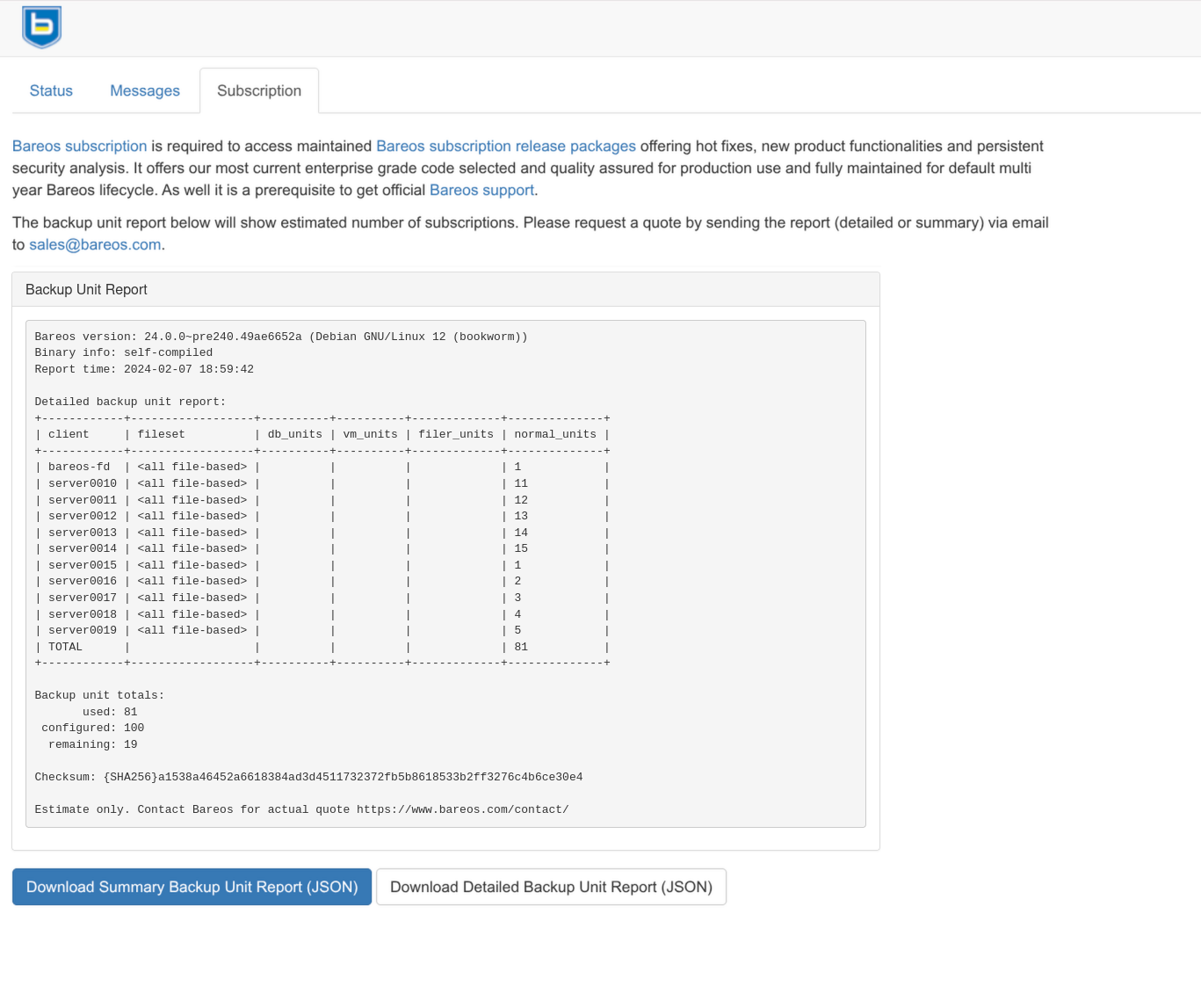This screenshot has width=1201, height=1008.
Task: Click the bareos.com/contact URL in the report
Action: point(462,809)
